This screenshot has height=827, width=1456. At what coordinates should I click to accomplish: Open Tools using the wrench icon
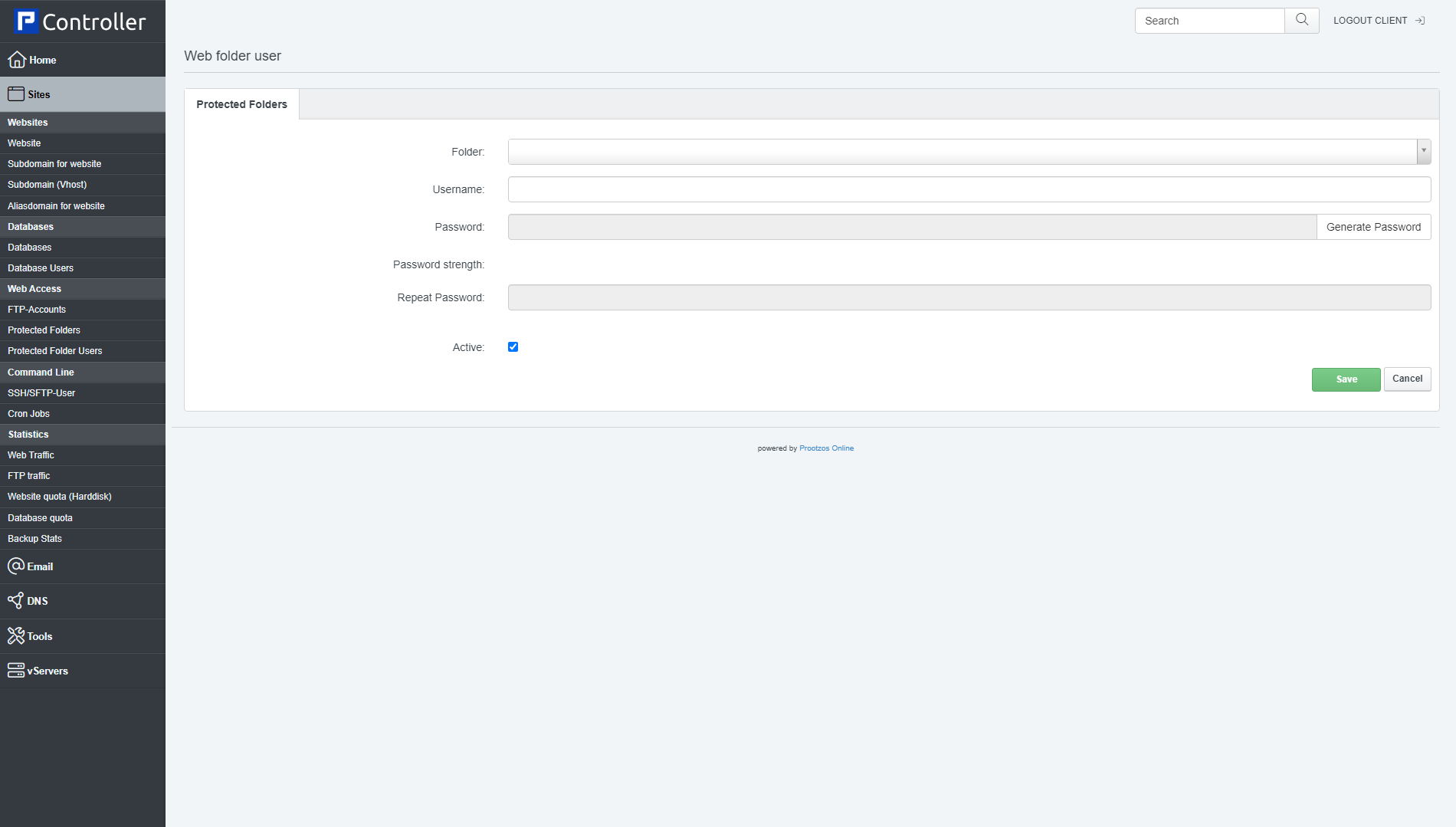pos(15,635)
